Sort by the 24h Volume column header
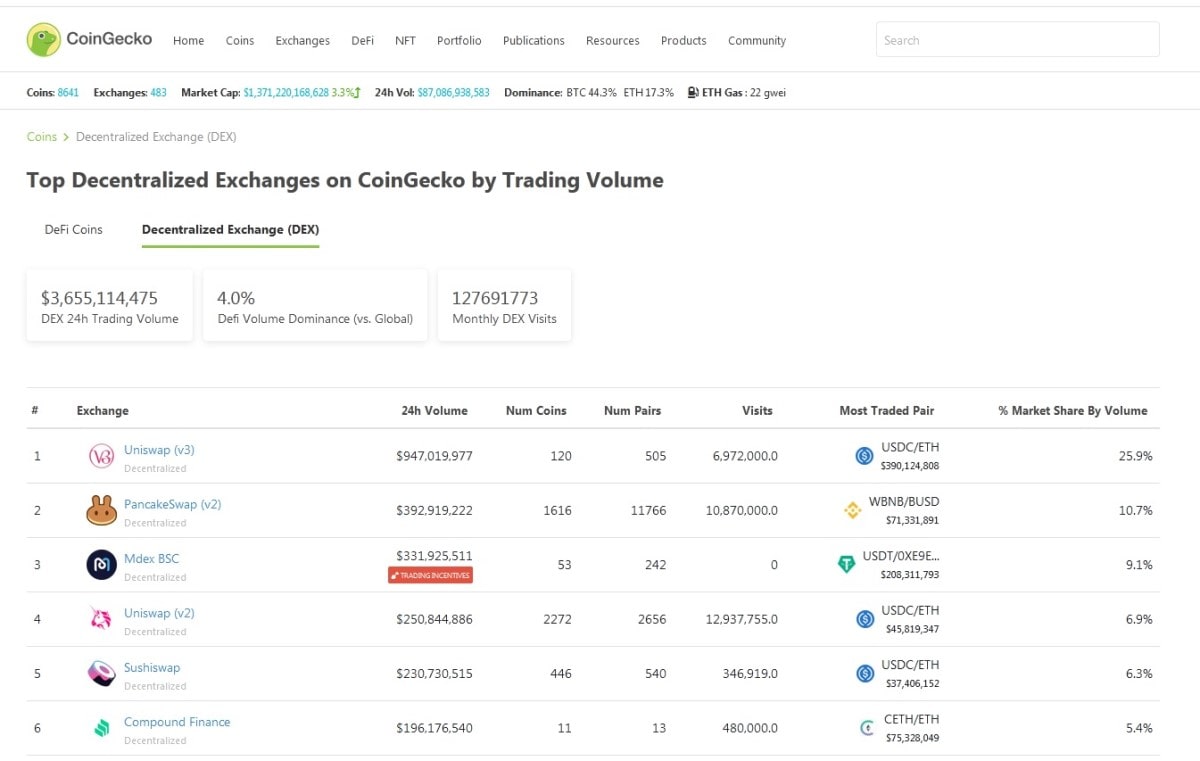The image size is (1200, 761). point(434,410)
